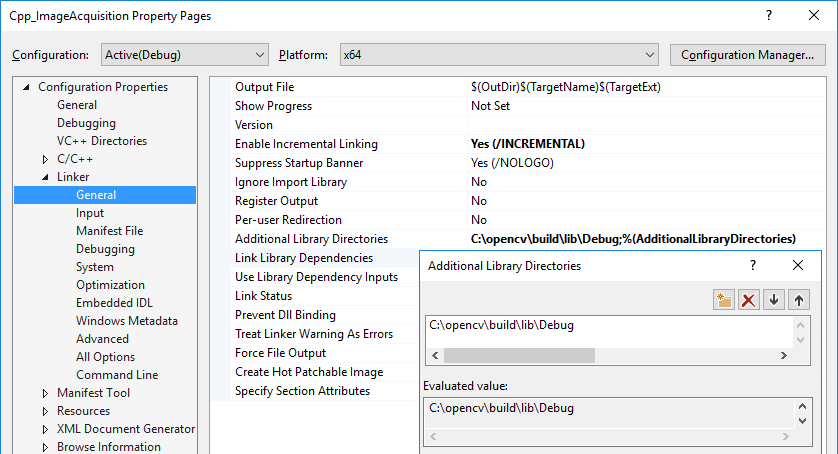Collapse the Configuration Properties node
The image size is (838, 454).
[26, 88]
